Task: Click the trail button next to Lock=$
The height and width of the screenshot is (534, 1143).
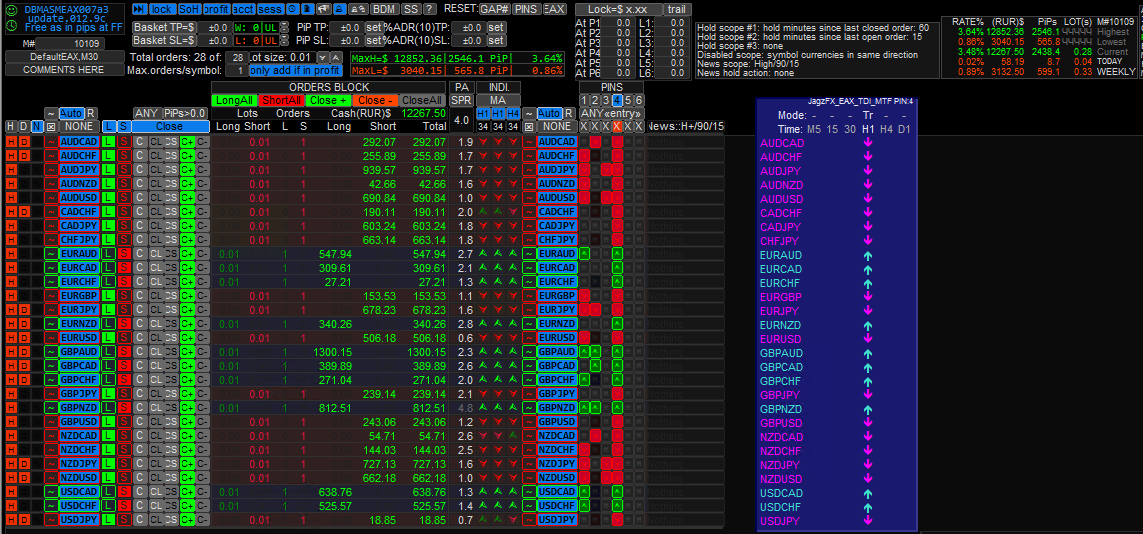Action: coord(679,9)
